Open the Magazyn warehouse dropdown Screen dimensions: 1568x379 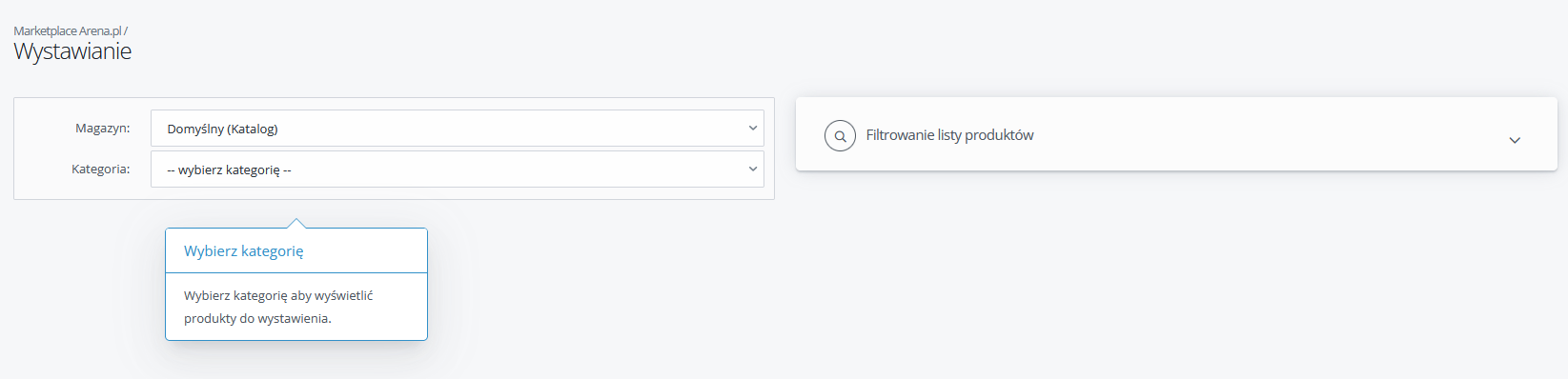(x=458, y=129)
